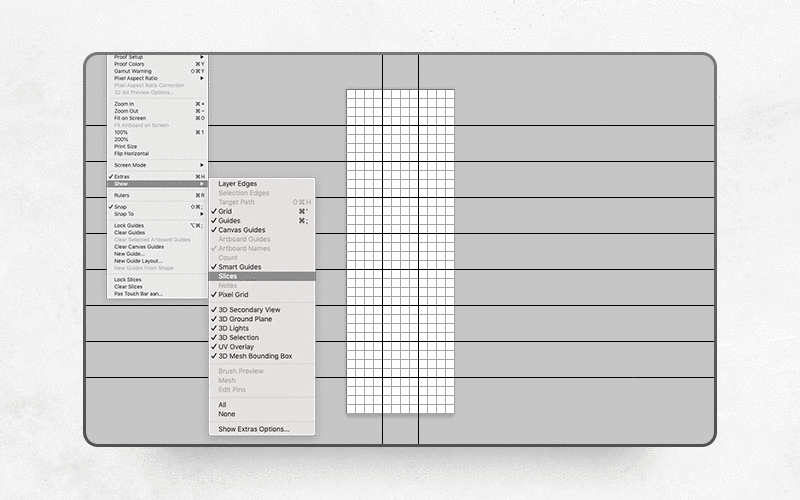The height and width of the screenshot is (500, 800).
Task: Uncheck Smart Guides in the Show submenu
Action: pos(240,267)
